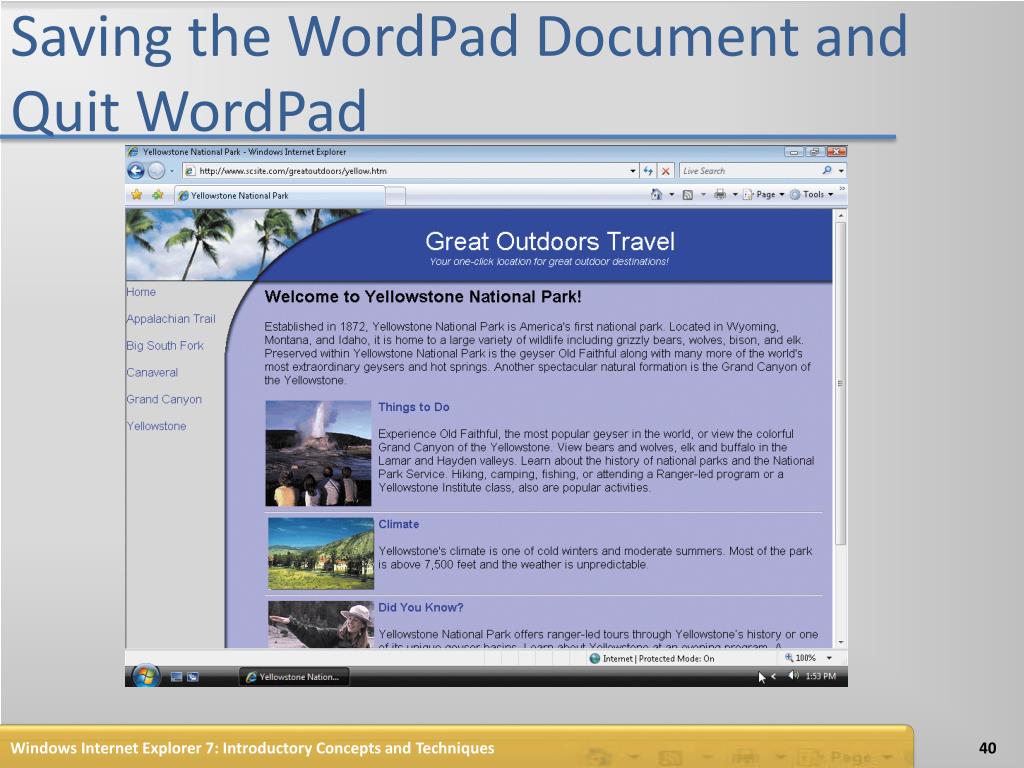The width and height of the screenshot is (1024, 768).
Task: Click the Print toolbar icon
Action: [x=720, y=195]
